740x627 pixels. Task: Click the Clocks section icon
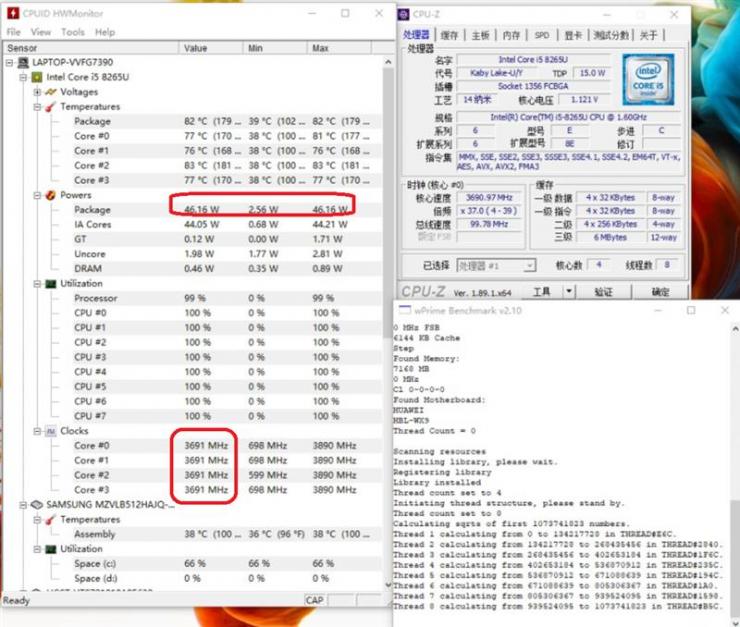tap(50, 431)
